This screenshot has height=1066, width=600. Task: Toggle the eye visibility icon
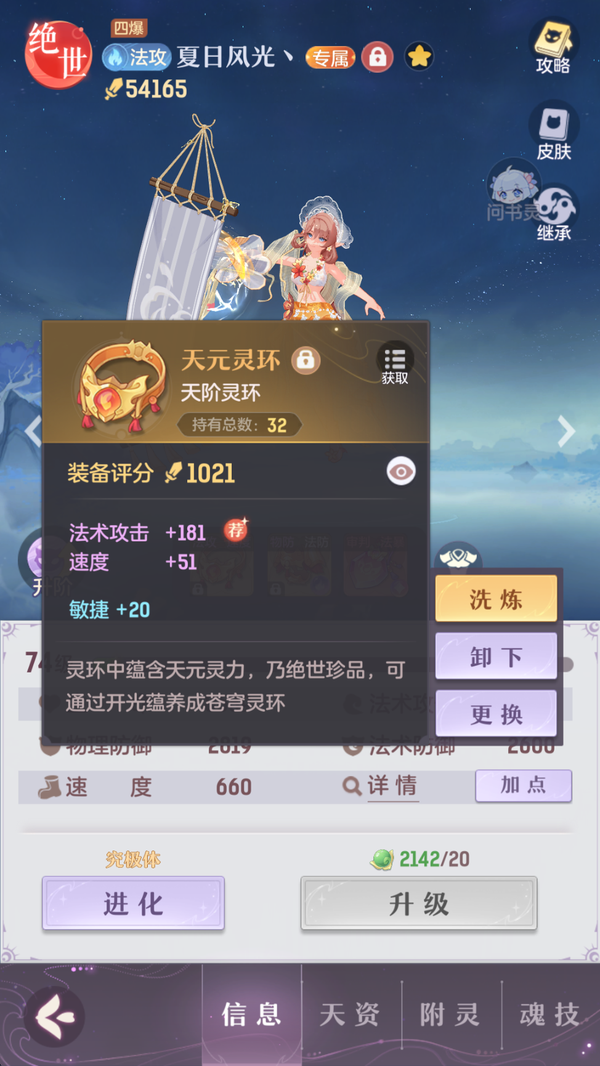pyautogui.click(x=401, y=472)
